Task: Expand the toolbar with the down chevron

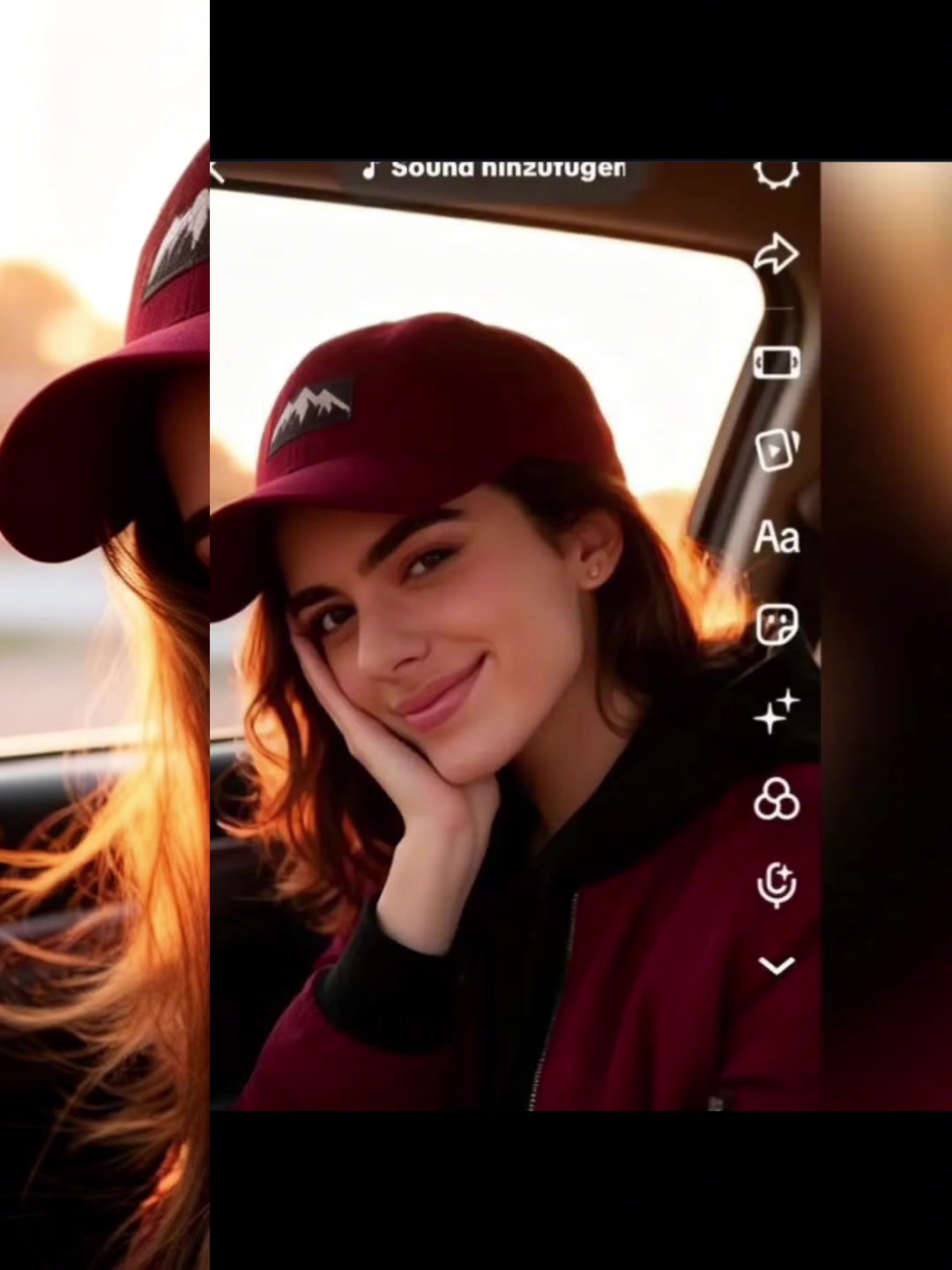Action: click(x=777, y=966)
